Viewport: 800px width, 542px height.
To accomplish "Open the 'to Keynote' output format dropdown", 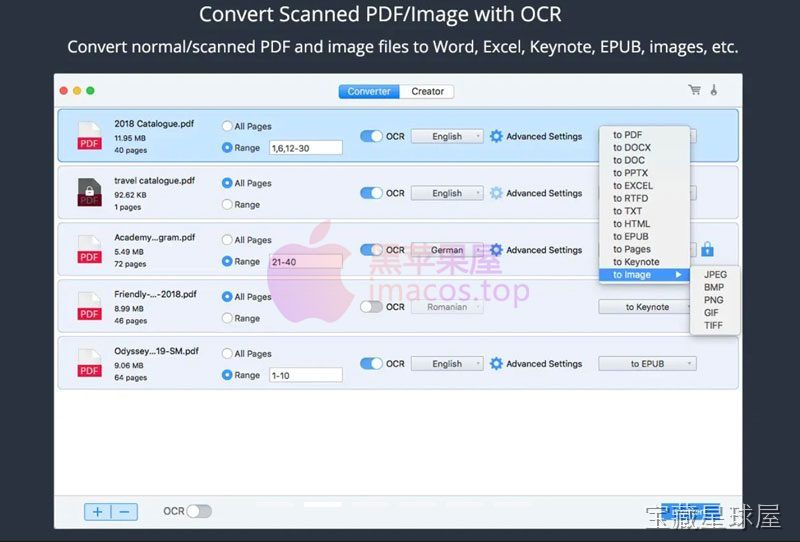I will point(644,307).
